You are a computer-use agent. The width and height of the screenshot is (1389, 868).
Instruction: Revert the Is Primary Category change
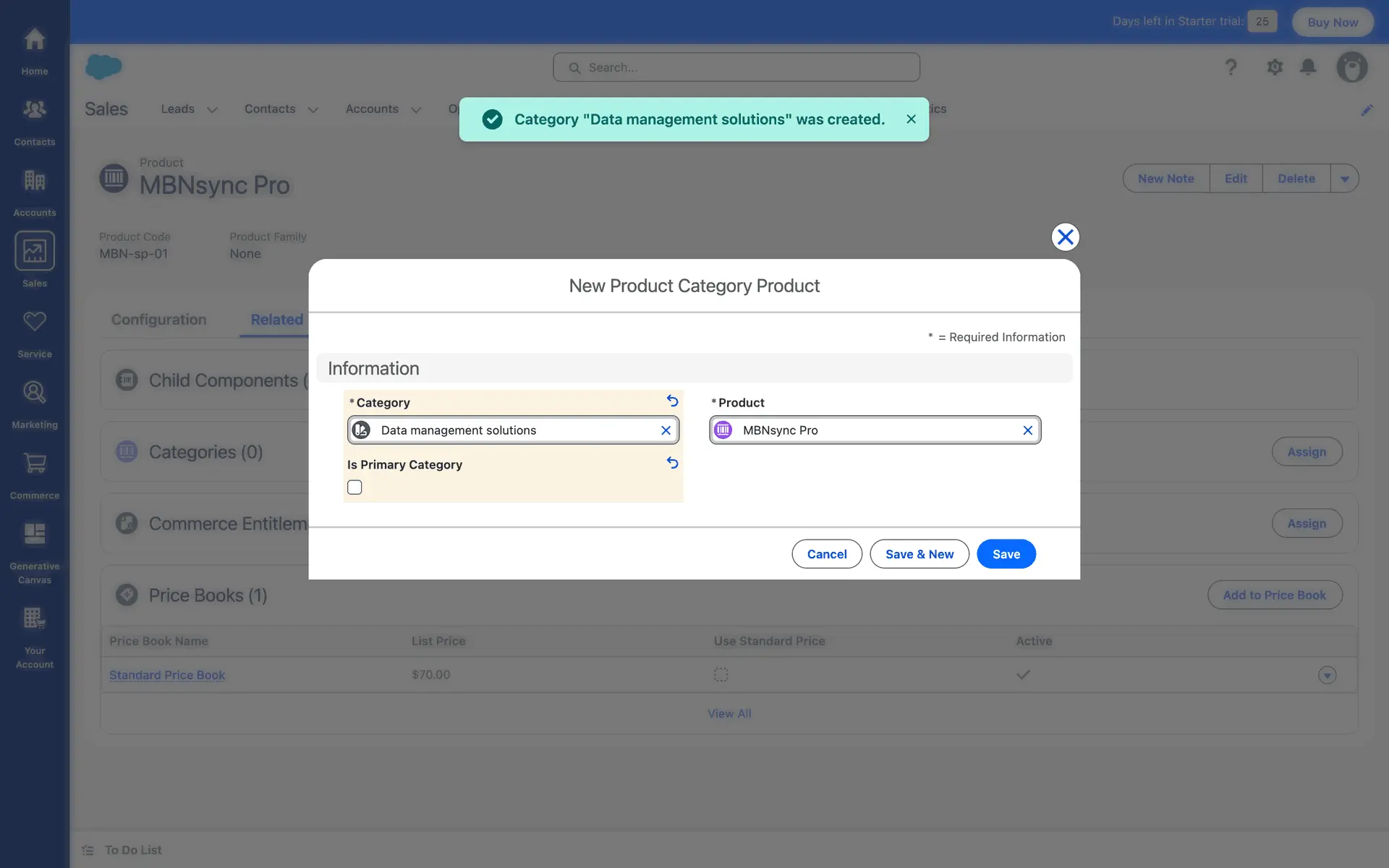click(x=672, y=463)
